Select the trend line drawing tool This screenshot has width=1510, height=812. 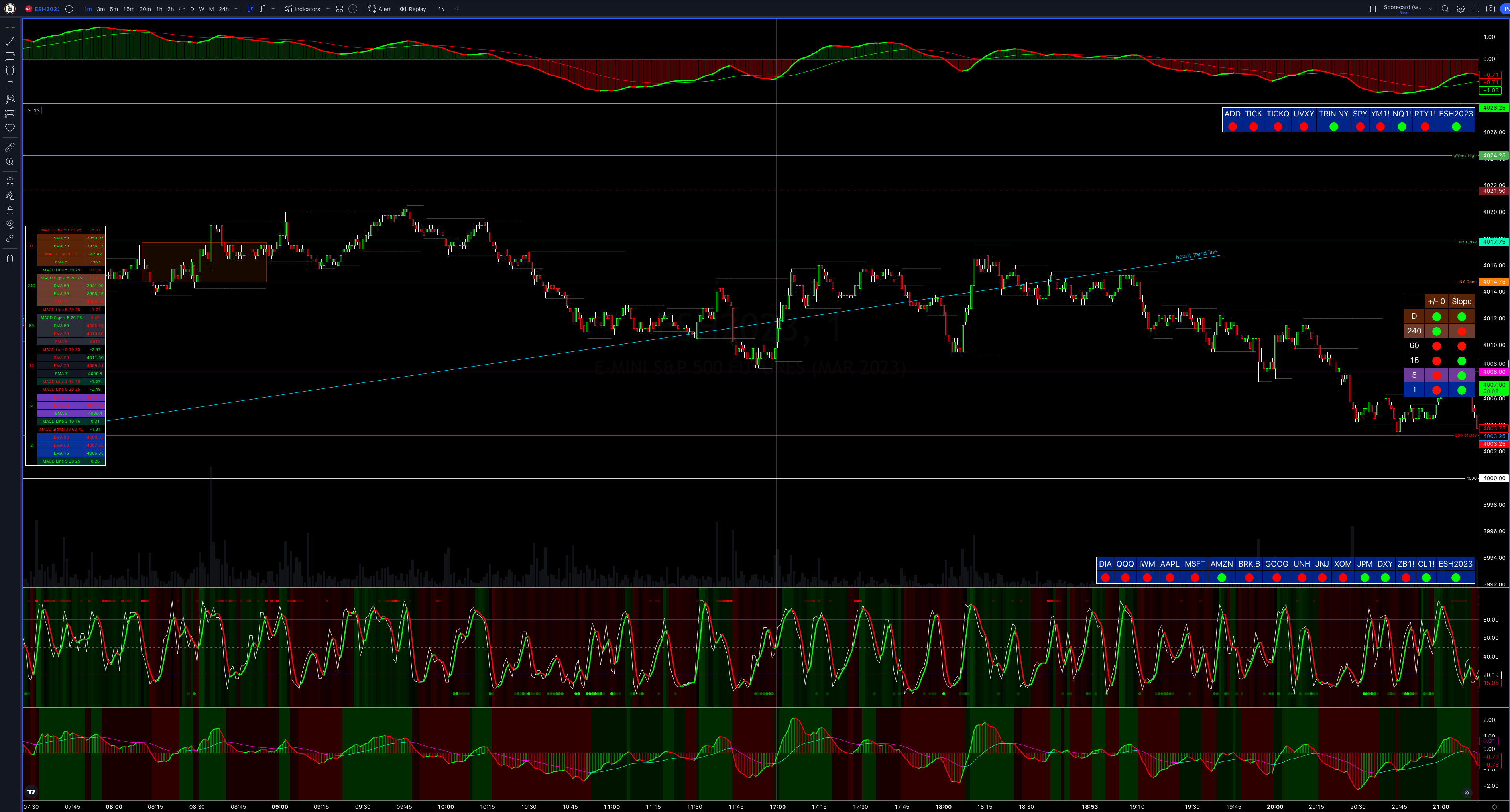pyautogui.click(x=10, y=42)
